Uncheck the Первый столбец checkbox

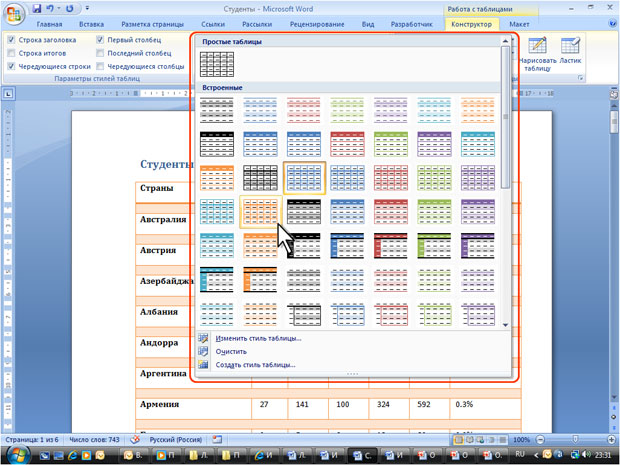(x=100, y=40)
